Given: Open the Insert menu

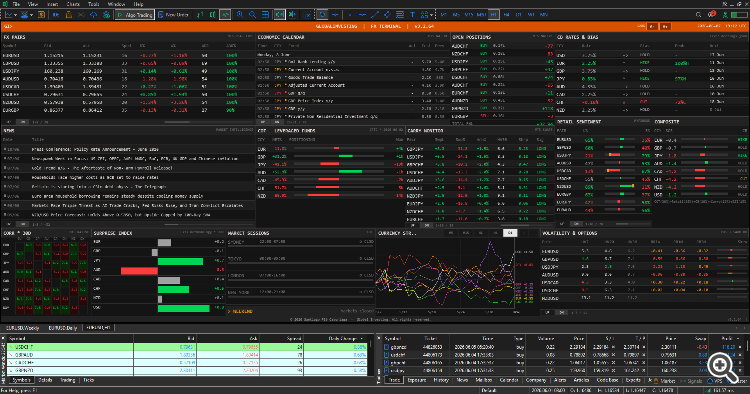Looking at the screenshot, I should [x=53, y=4].
